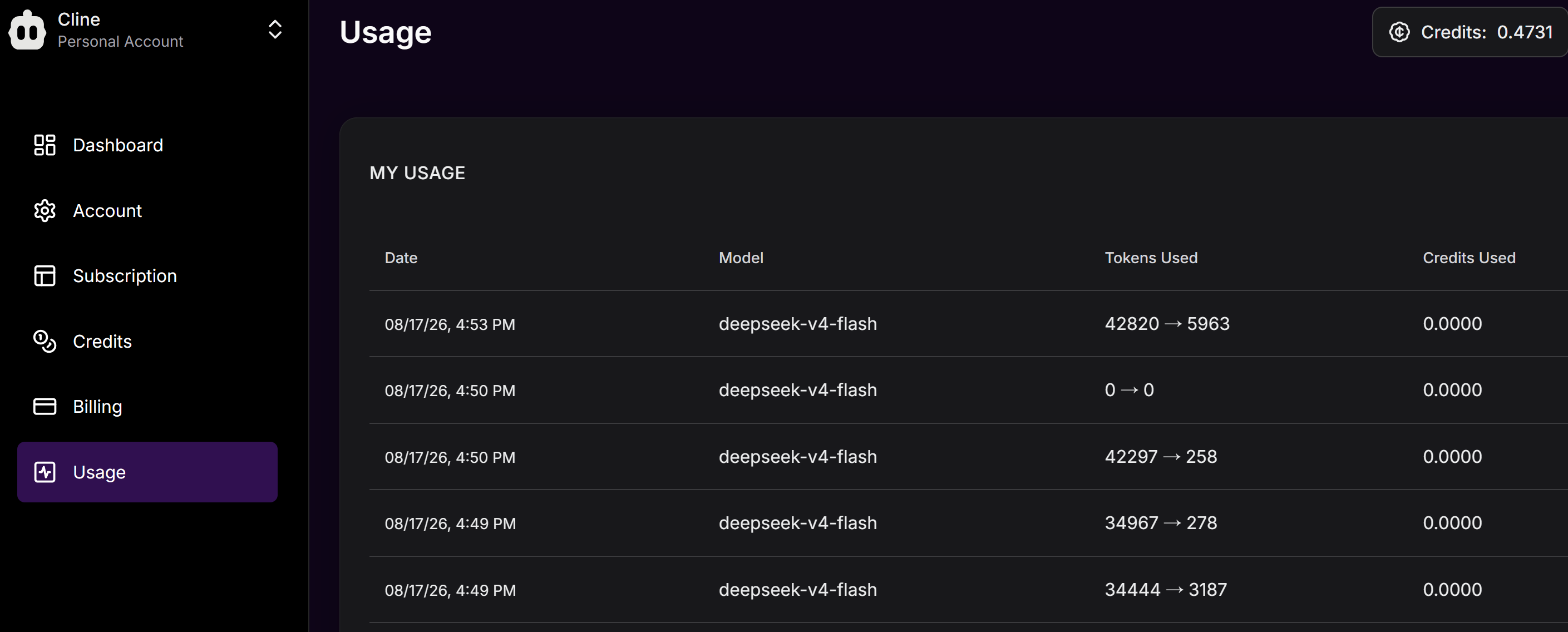
Task: Click the Date column header
Action: [x=401, y=258]
